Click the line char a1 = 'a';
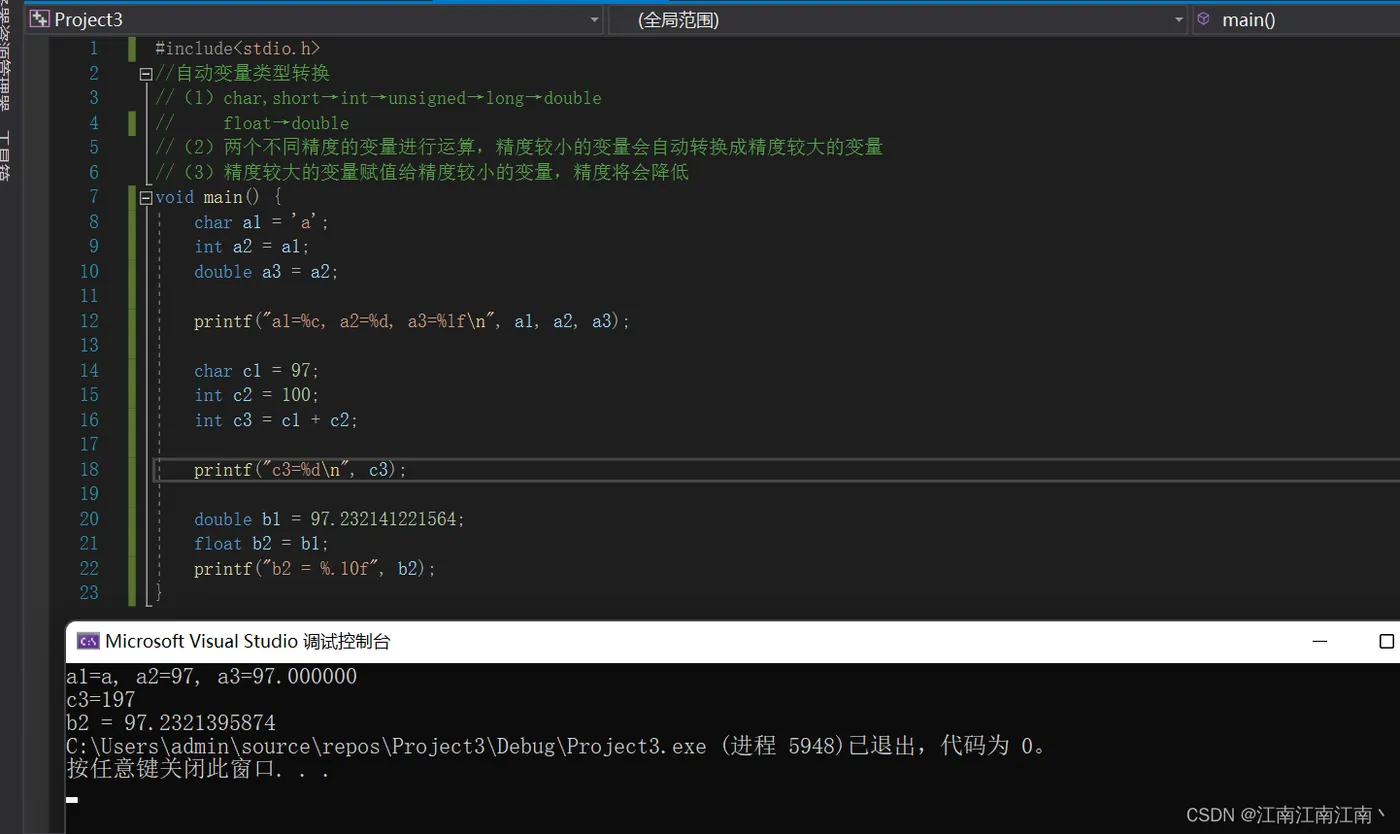The height and width of the screenshot is (834, 1400). tap(262, 222)
